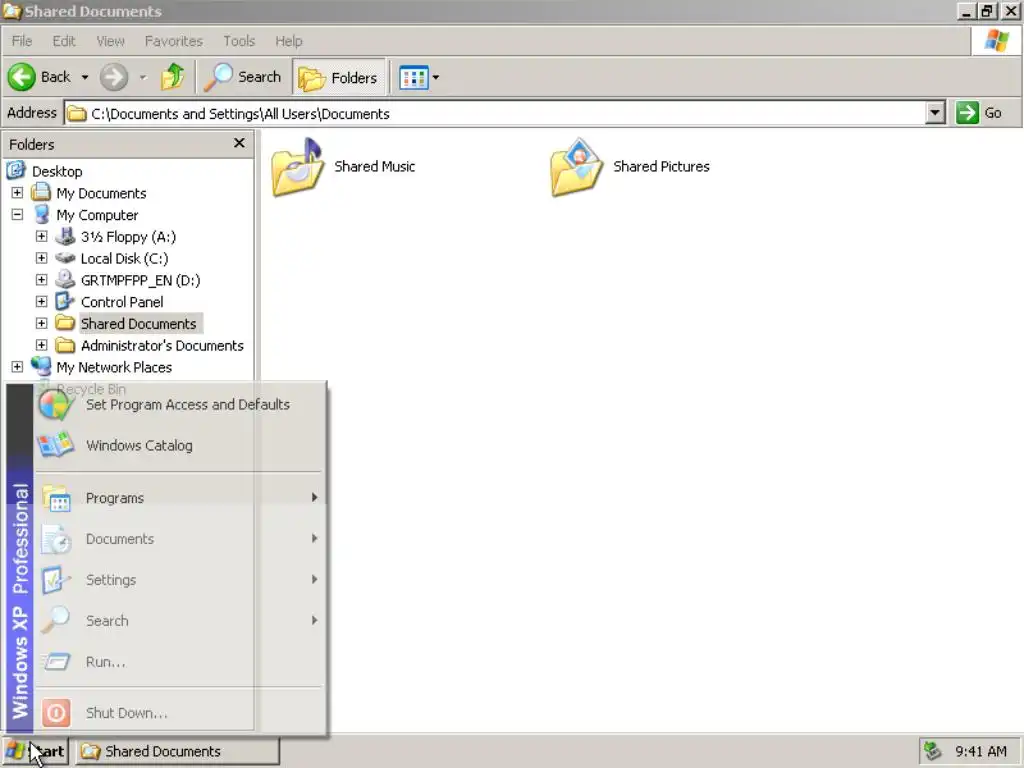Click the My Documents folder icon
1024x768 pixels.
click(x=41, y=192)
